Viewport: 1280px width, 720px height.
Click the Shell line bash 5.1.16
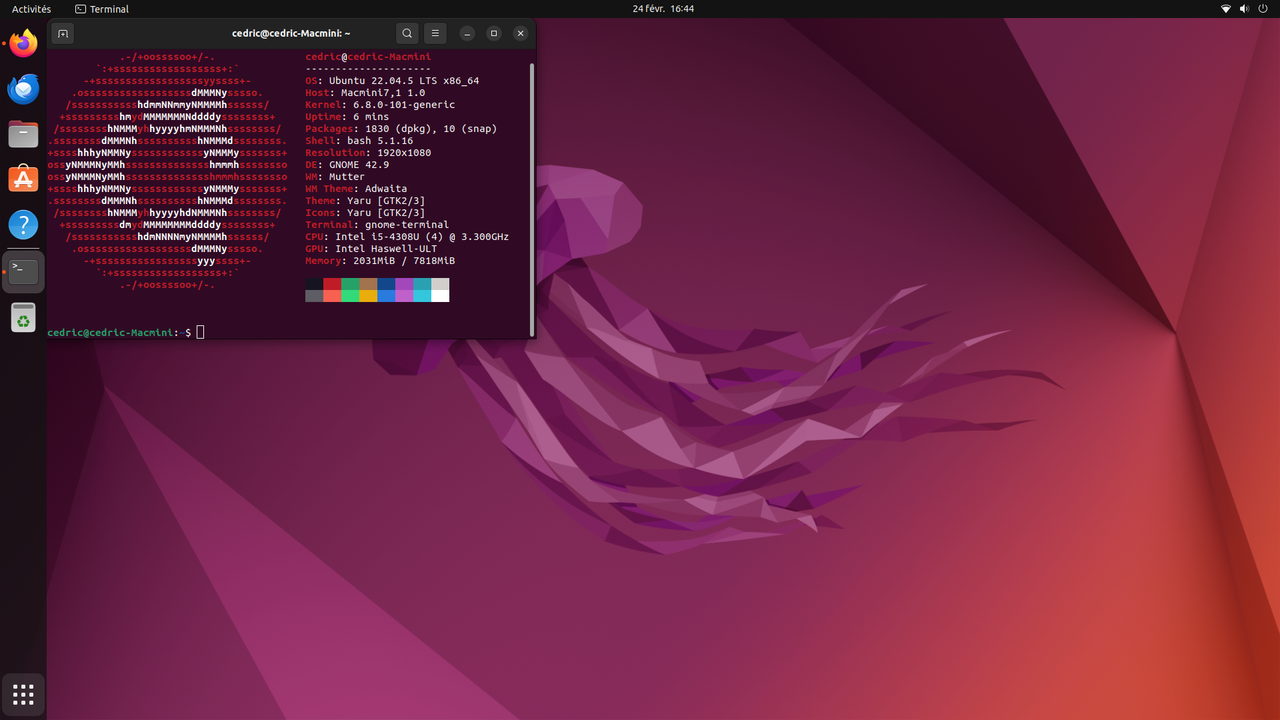359,141
